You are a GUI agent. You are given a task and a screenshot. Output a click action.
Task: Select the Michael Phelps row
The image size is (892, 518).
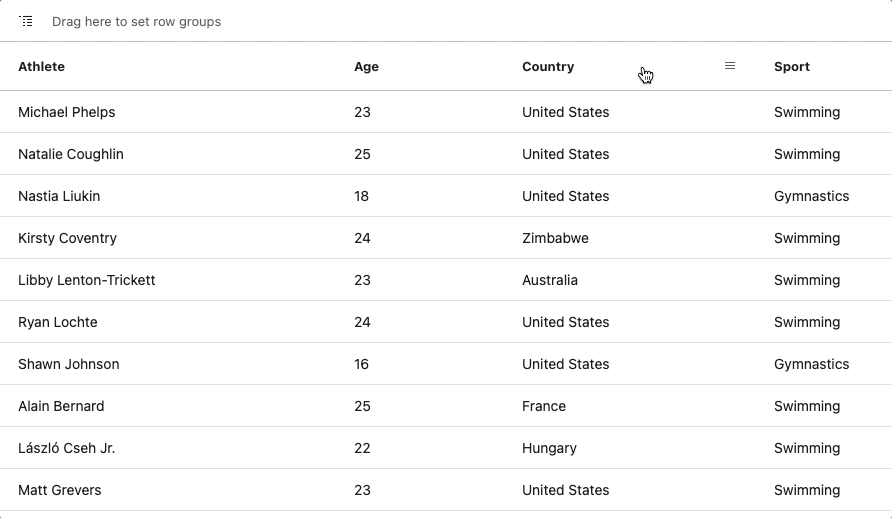446,112
